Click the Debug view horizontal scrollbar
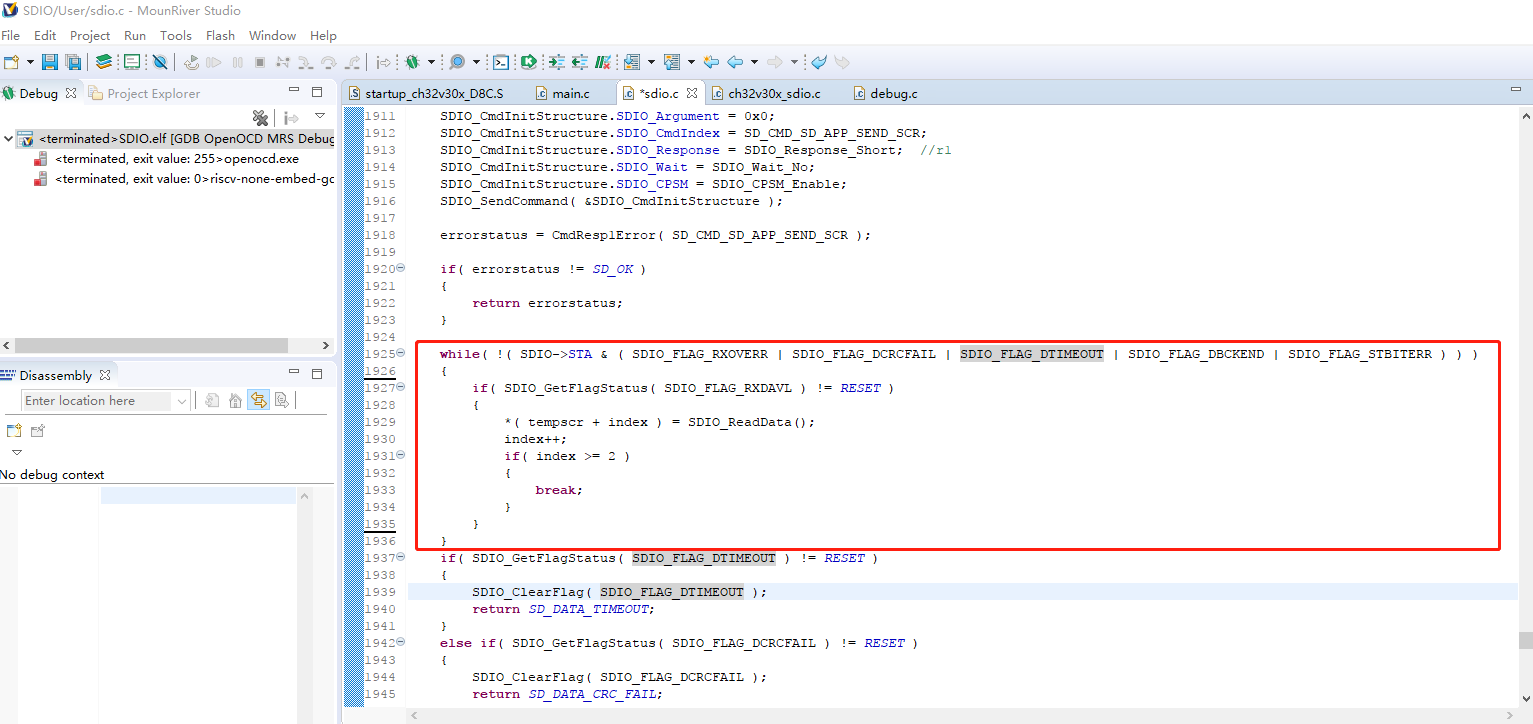 (x=152, y=345)
